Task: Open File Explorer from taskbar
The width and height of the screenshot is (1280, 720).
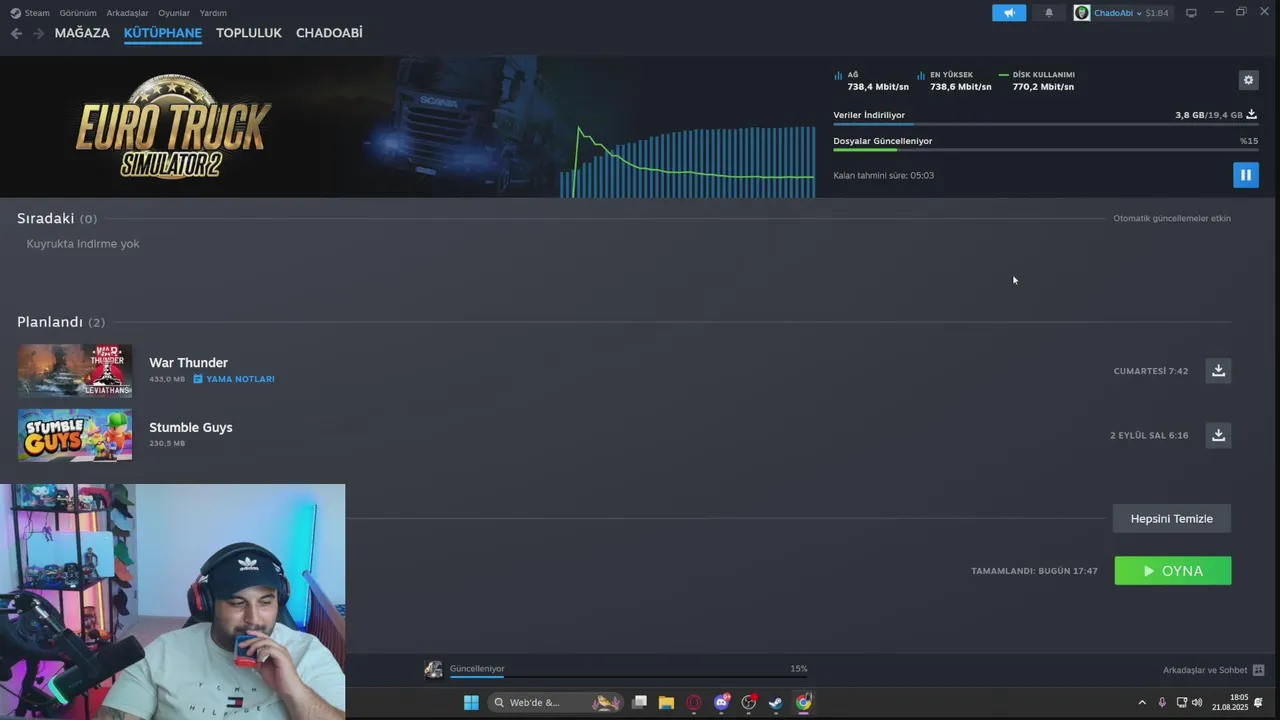Action: pyautogui.click(x=666, y=703)
